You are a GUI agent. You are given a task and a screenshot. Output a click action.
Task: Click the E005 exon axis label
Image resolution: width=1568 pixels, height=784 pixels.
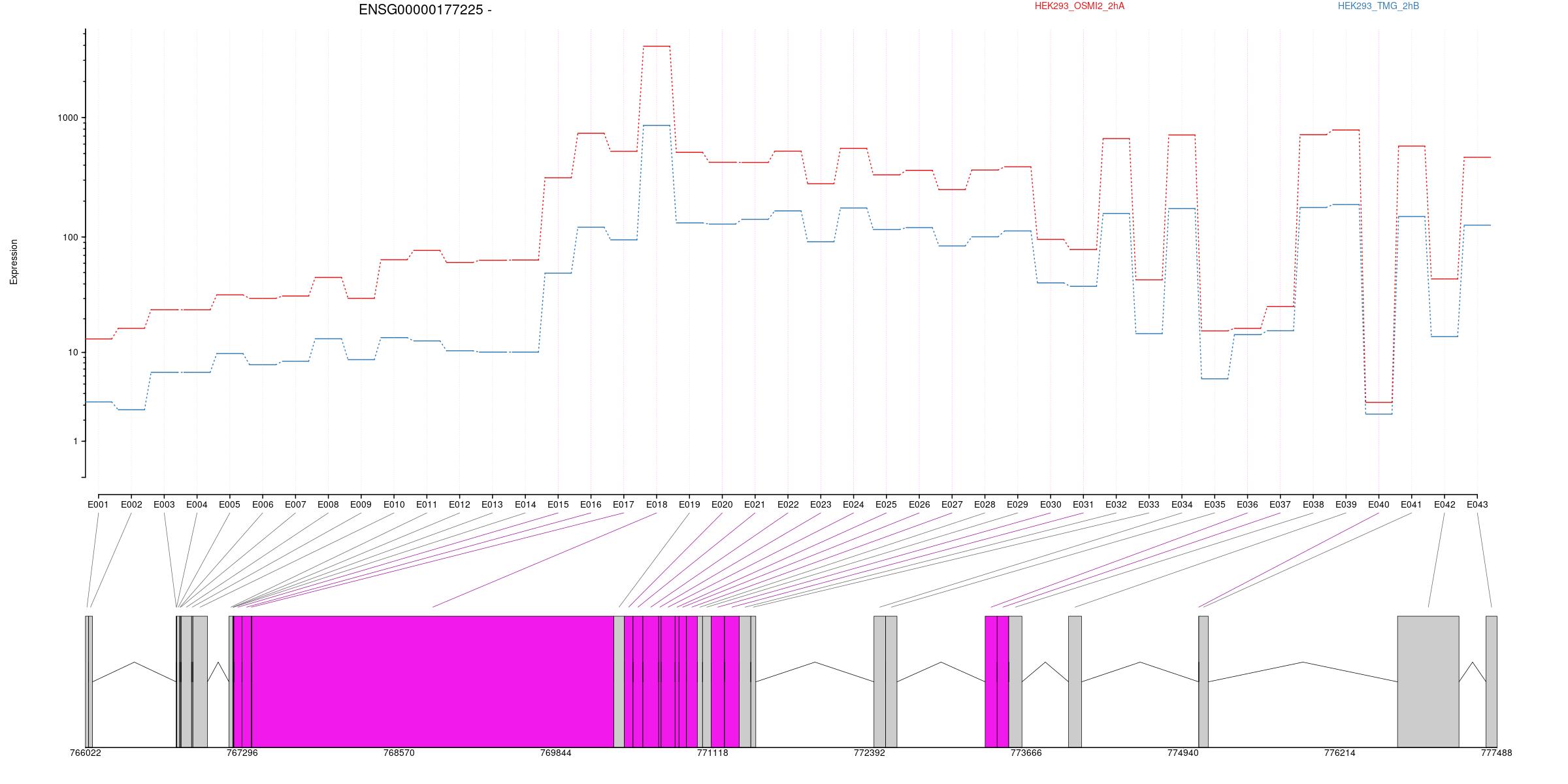tap(229, 504)
